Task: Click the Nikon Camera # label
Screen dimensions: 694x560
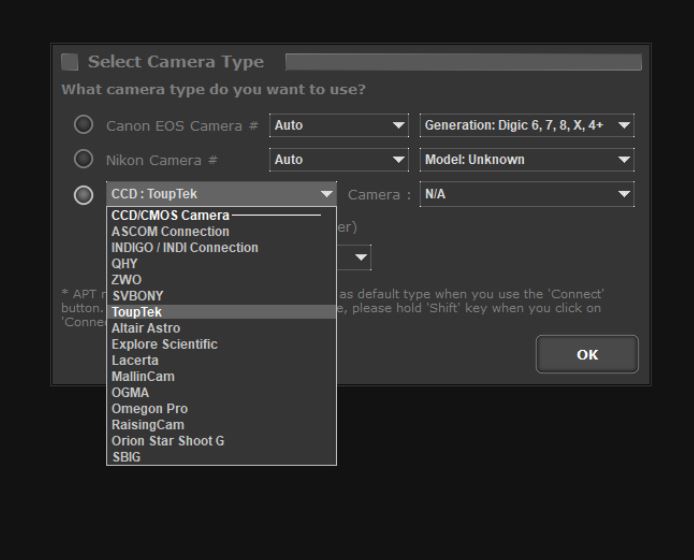Action: coord(162,160)
